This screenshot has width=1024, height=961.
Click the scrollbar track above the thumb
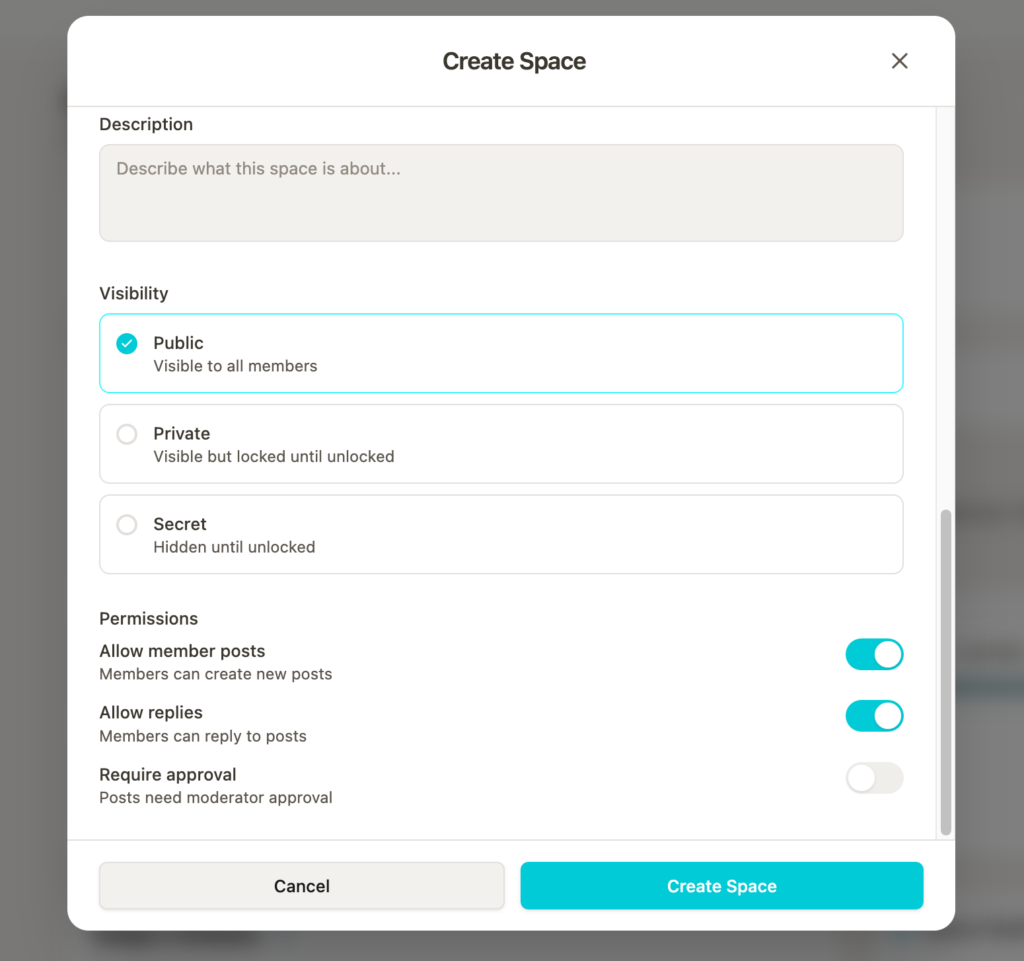[x=946, y=300]
